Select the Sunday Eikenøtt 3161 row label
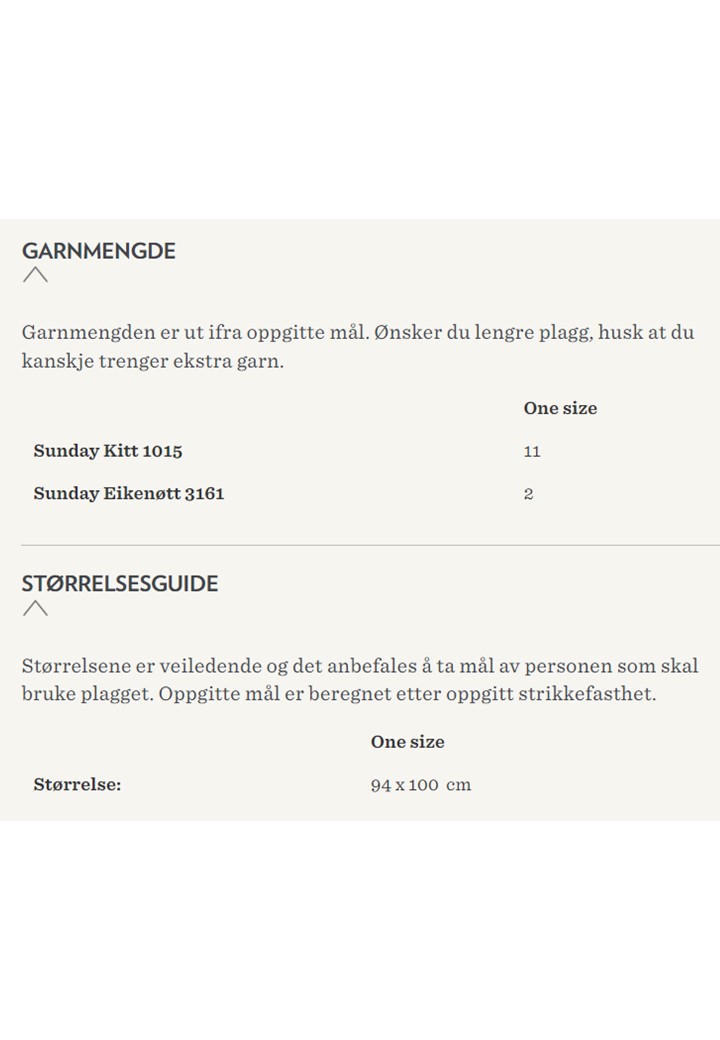The height and width of the screenshot is (1040, 720). click(x=129, y=493)
